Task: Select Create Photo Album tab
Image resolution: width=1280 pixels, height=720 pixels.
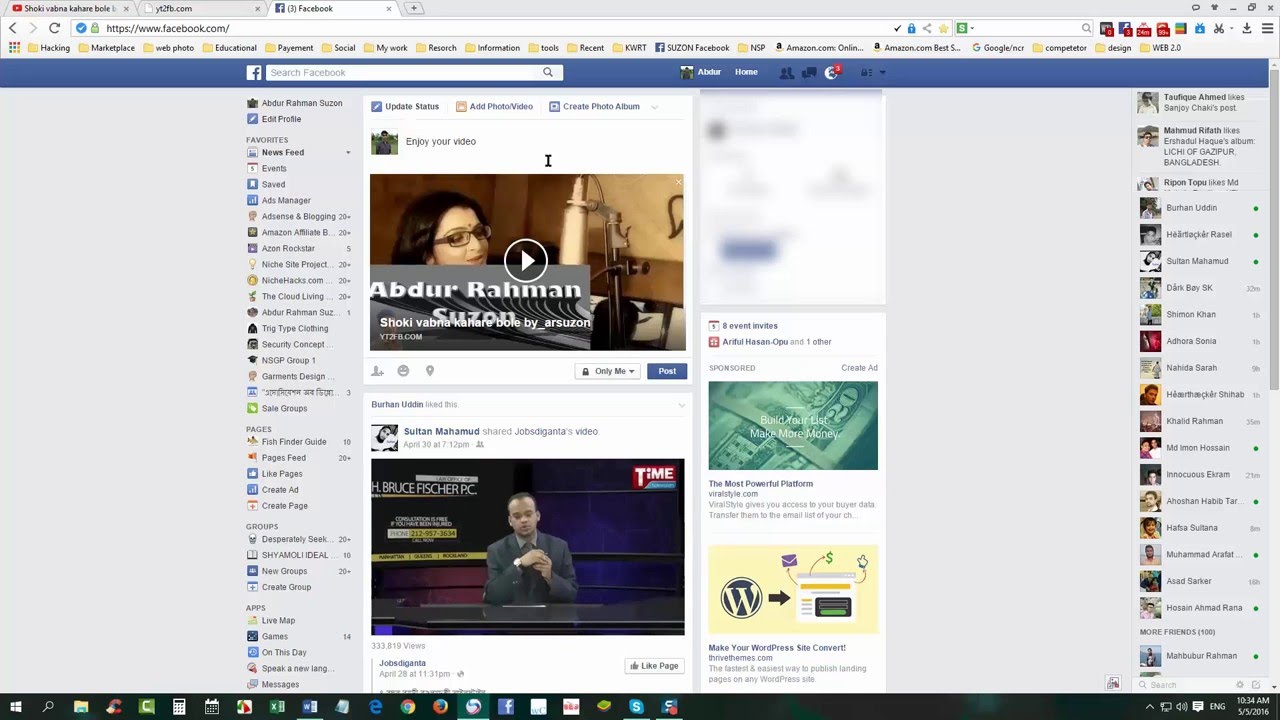Action: [594, 107]
